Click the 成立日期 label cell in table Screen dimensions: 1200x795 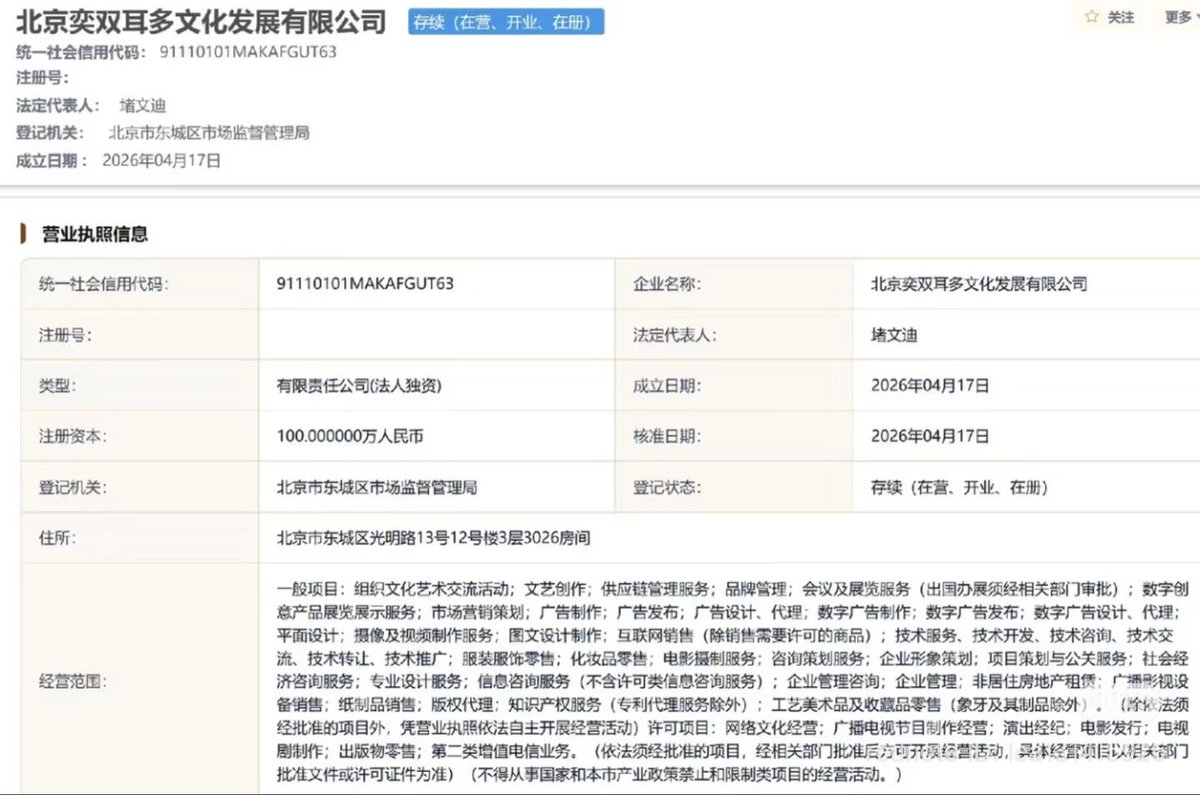click(x=735, y=386)
